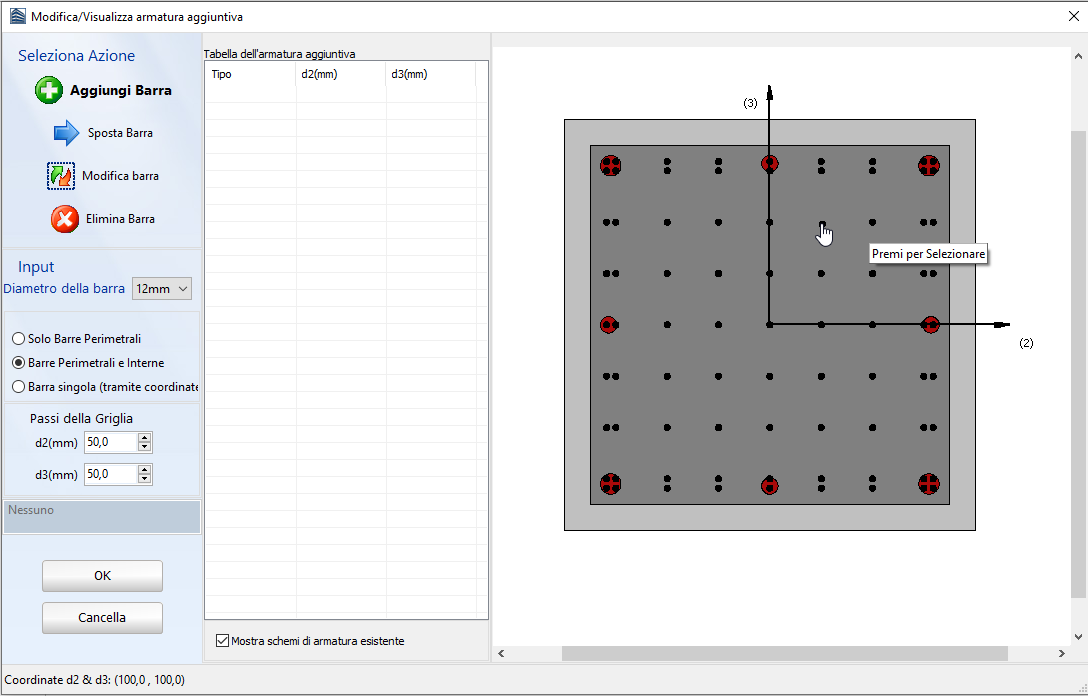
Task: Choose Barra singola radio option
Action: tap(19, 387)
